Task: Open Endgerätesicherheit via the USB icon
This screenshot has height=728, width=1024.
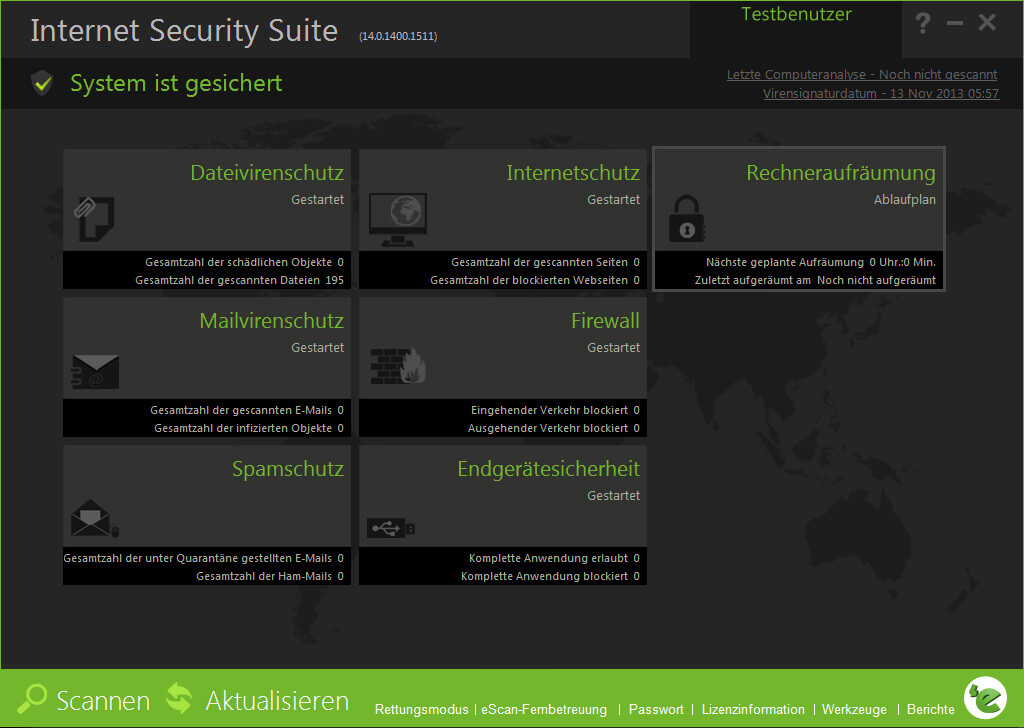Action: coord(390,527)
